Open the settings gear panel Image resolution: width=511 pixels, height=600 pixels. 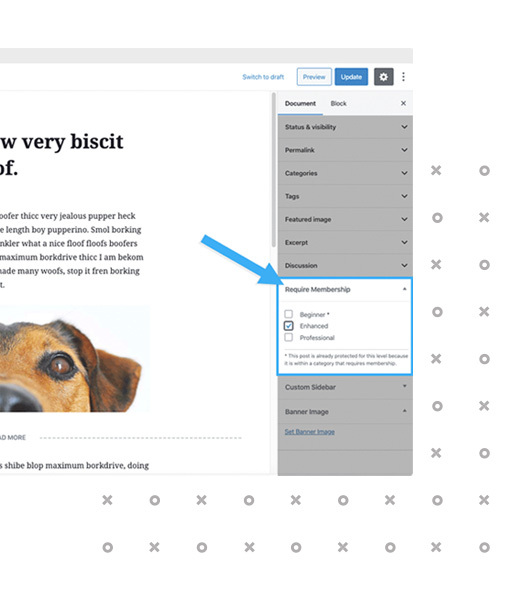point(383,77)
